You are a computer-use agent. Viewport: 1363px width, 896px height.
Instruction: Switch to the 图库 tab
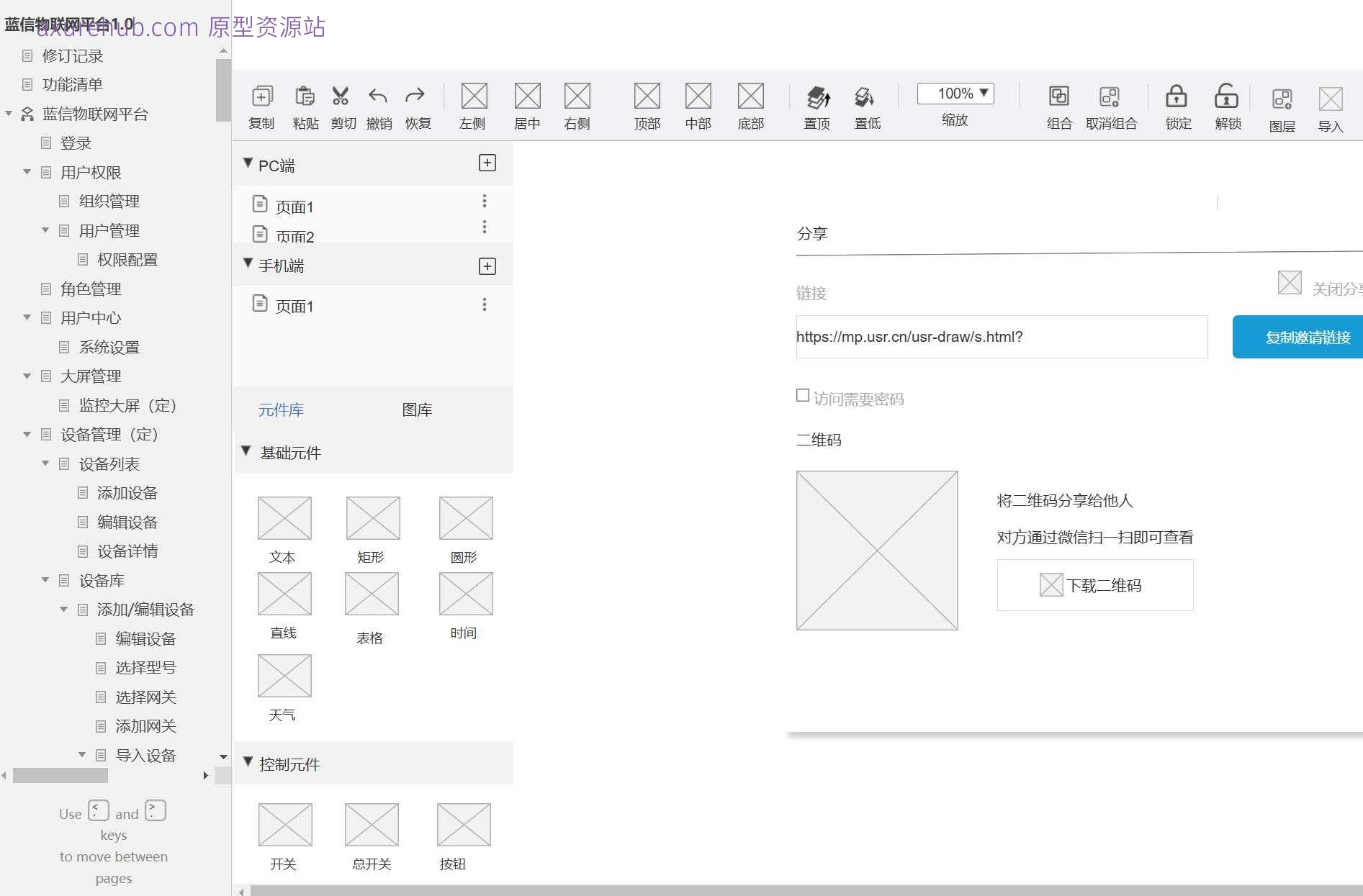(417, 409)
